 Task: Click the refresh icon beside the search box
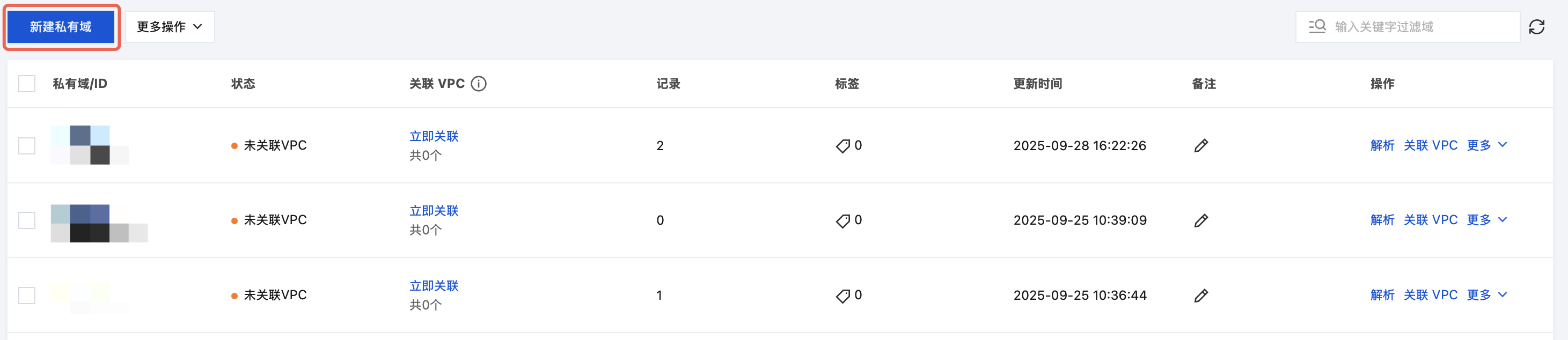[1536, 27]
